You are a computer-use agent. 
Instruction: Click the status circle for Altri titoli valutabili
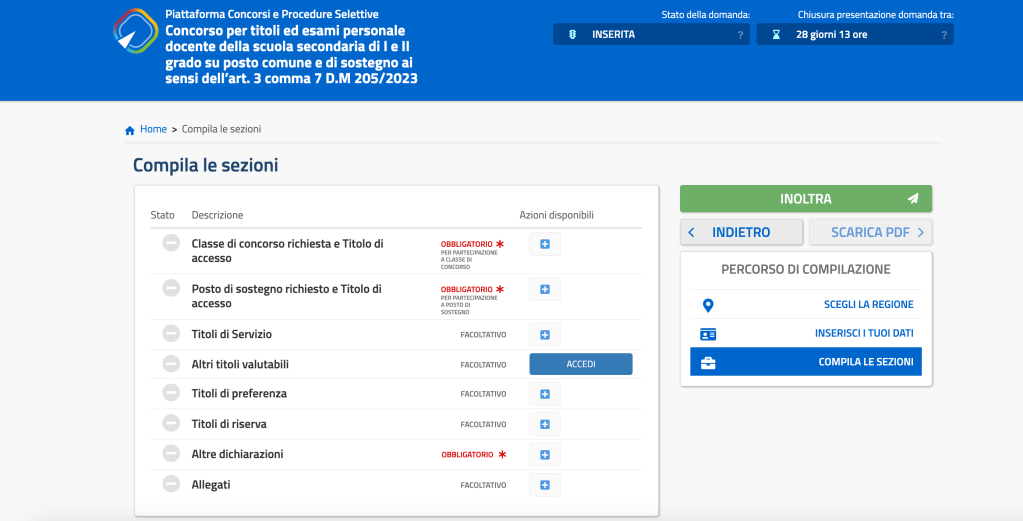click(171, 364)
